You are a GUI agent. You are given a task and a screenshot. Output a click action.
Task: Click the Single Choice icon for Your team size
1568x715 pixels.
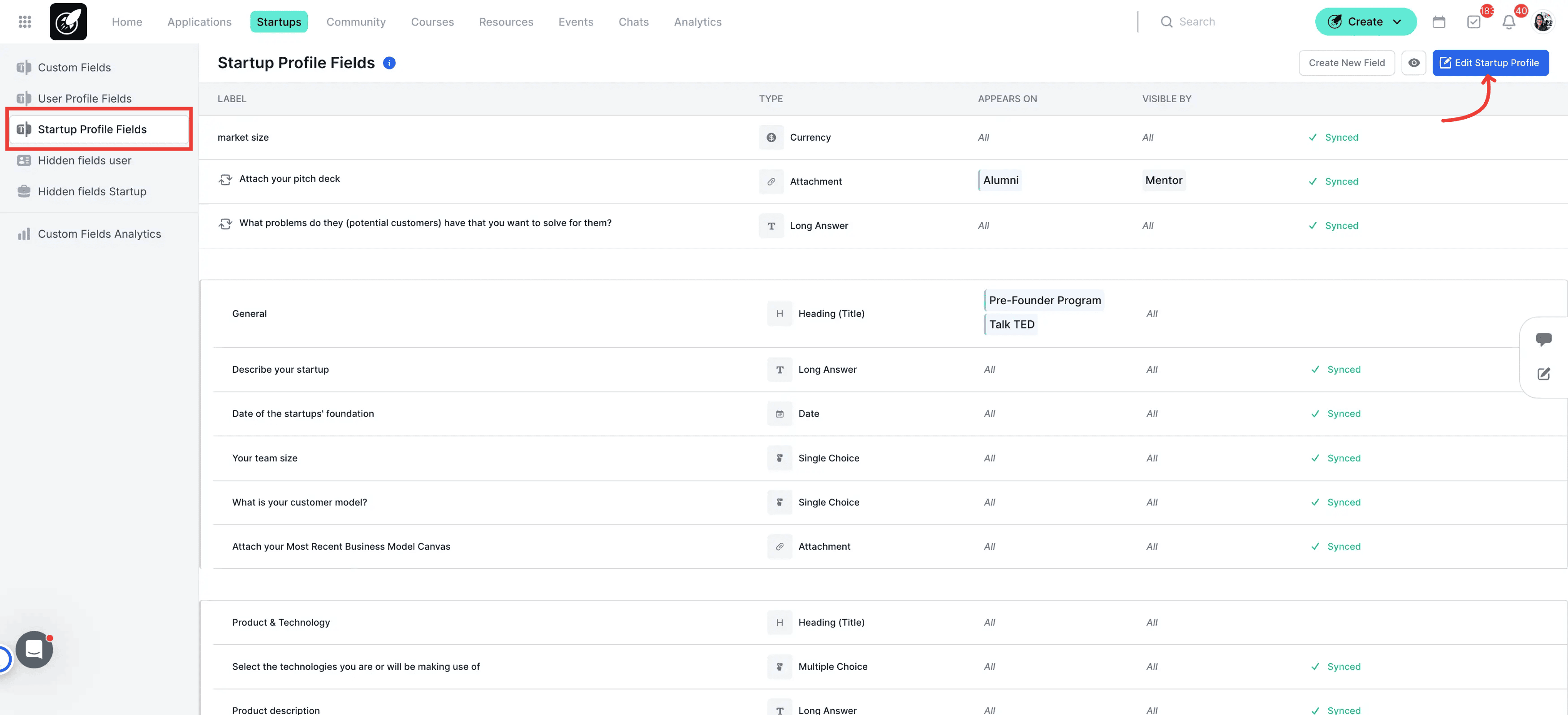click(x=780, y=458)
